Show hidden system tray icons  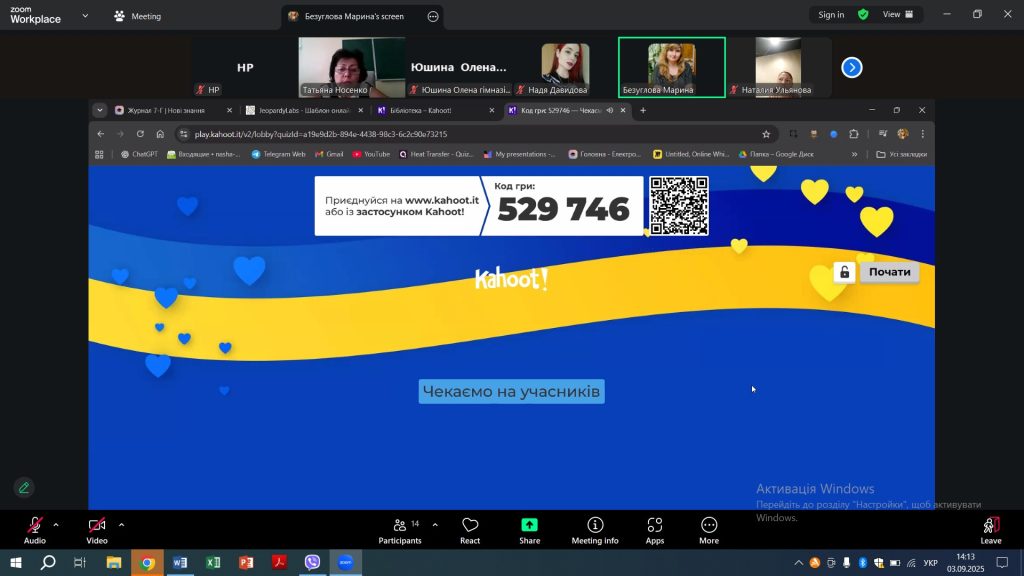pos(798,562)
